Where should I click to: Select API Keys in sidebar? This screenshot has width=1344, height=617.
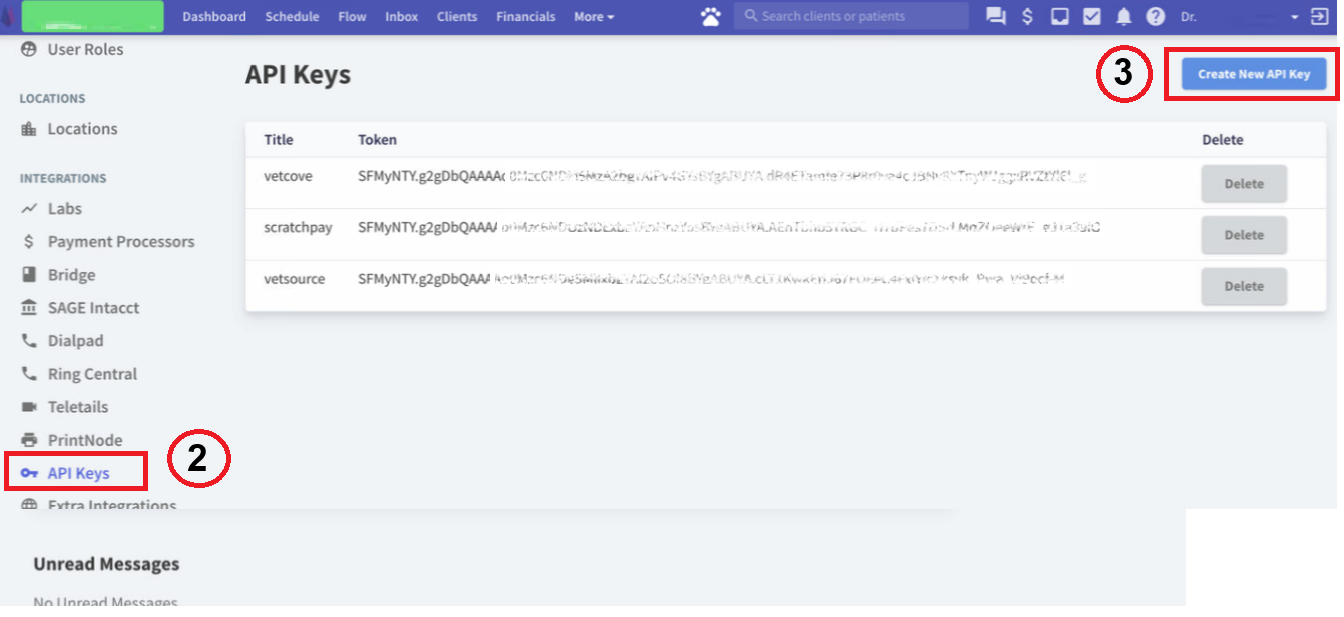tap(78, 473)
